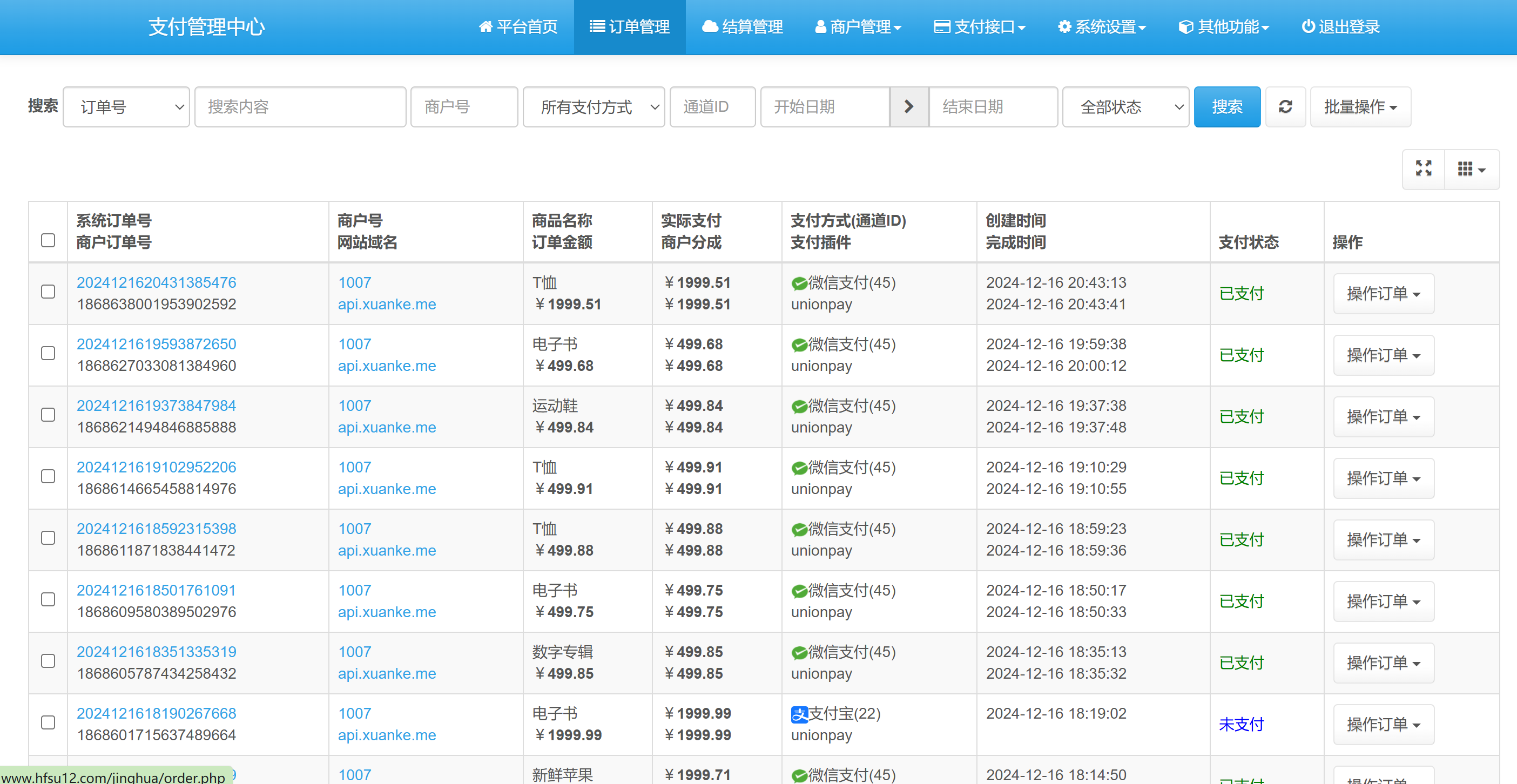Toggle the select-all checkbox in the table header
The image size is (1517, 784).
tap(48, 240)
